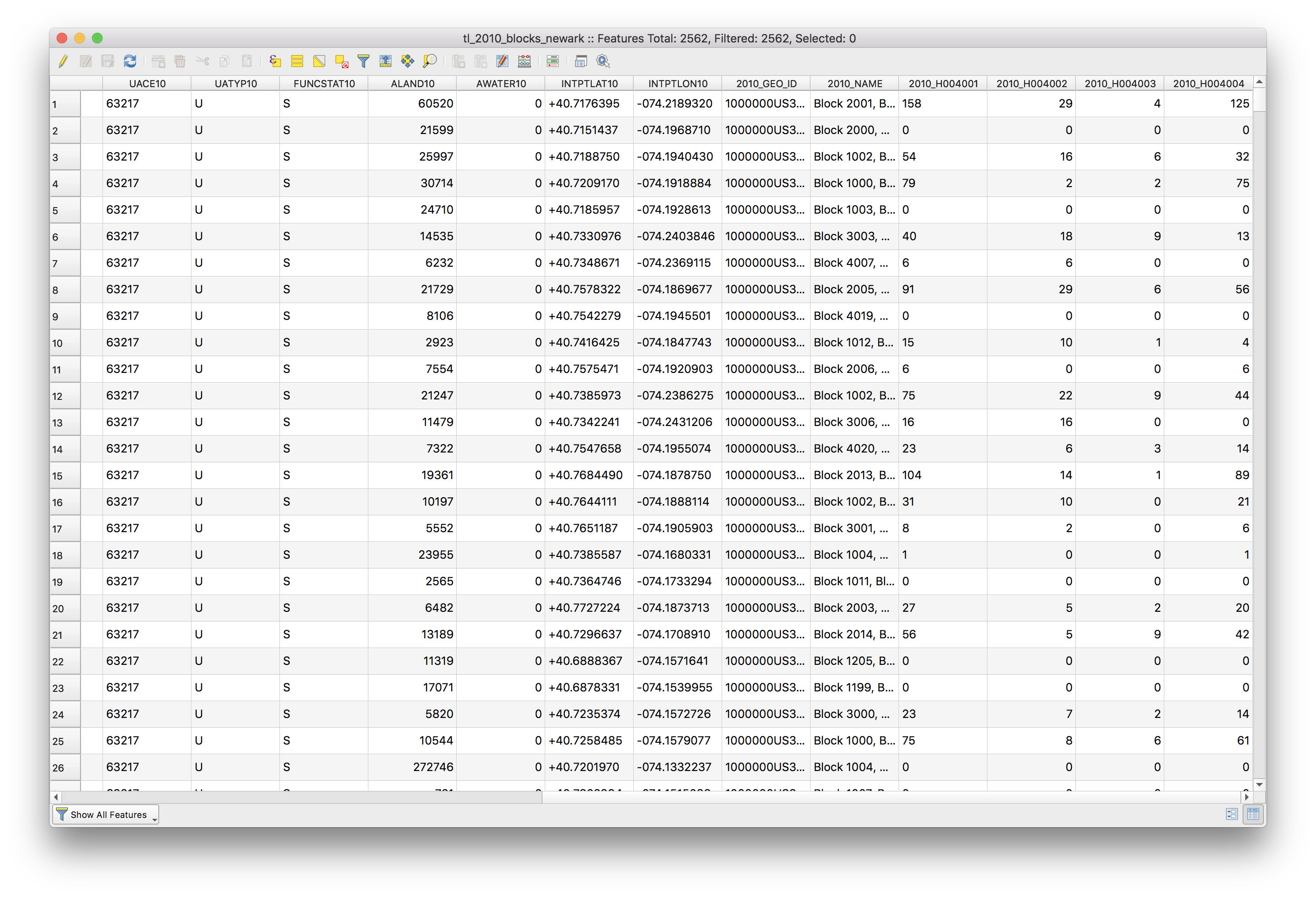Viewport: 1316px width, 898px height.
Task: Move selected rows to top
Action: tap(386, 61)
